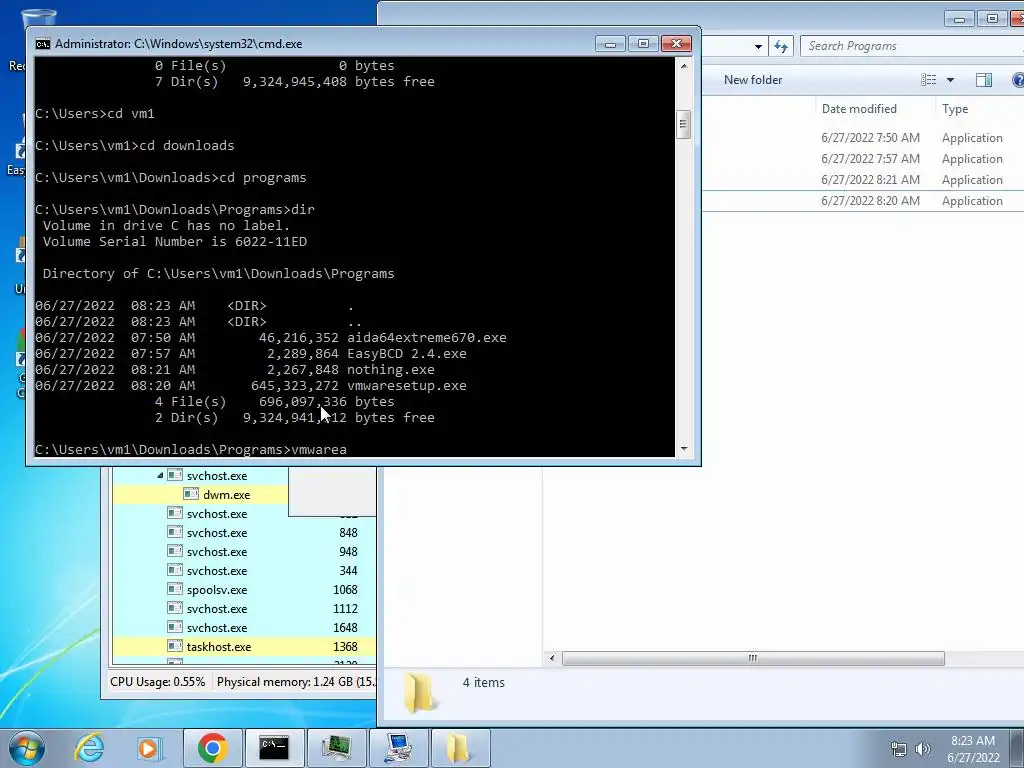Click the command prompt input line
This screenshot has width=1024, height=768.
[191, 449]
